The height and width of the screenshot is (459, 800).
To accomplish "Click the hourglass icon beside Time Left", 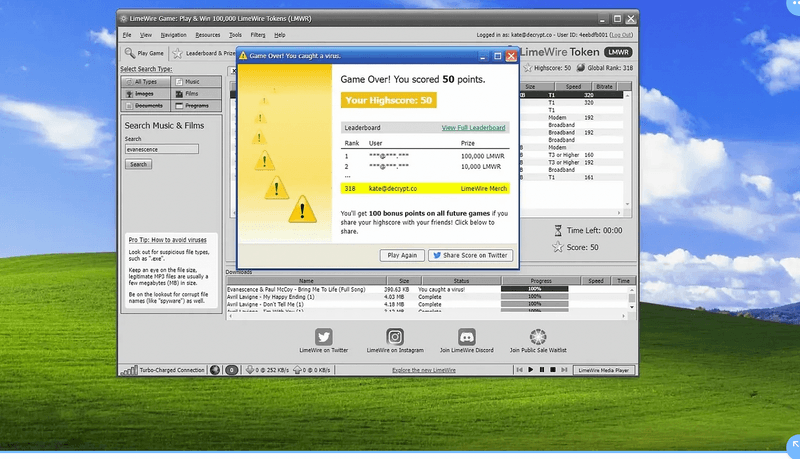I will [x=558, y=231].
